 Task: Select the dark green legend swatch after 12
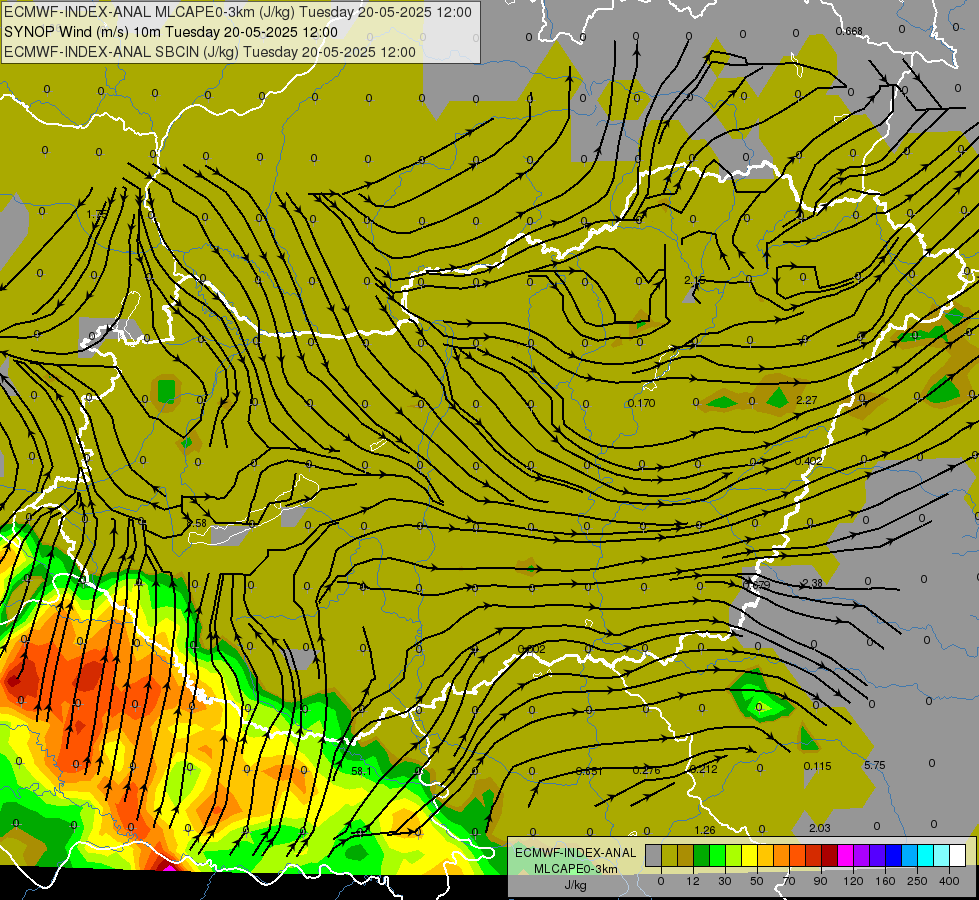coord(702,855)
